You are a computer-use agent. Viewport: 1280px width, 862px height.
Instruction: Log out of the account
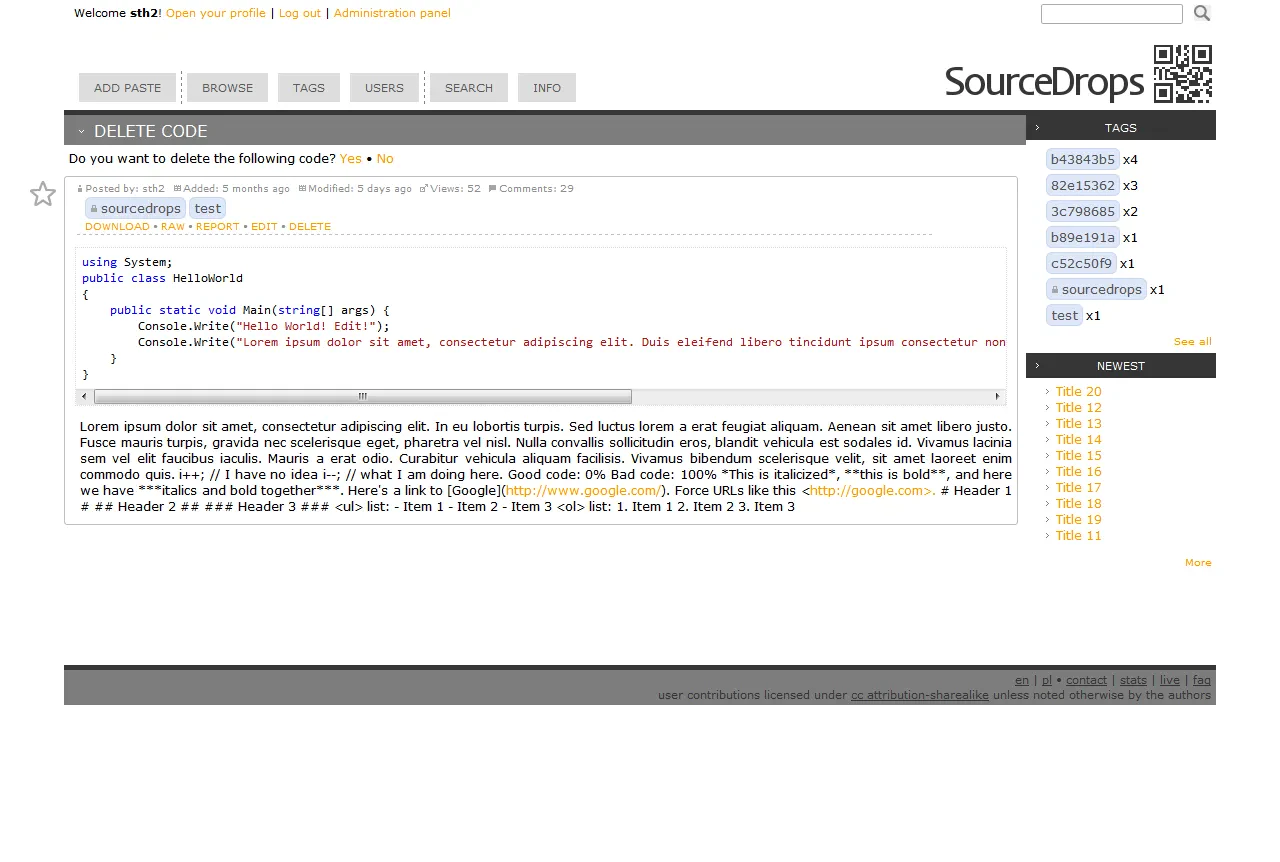[300, 13]
